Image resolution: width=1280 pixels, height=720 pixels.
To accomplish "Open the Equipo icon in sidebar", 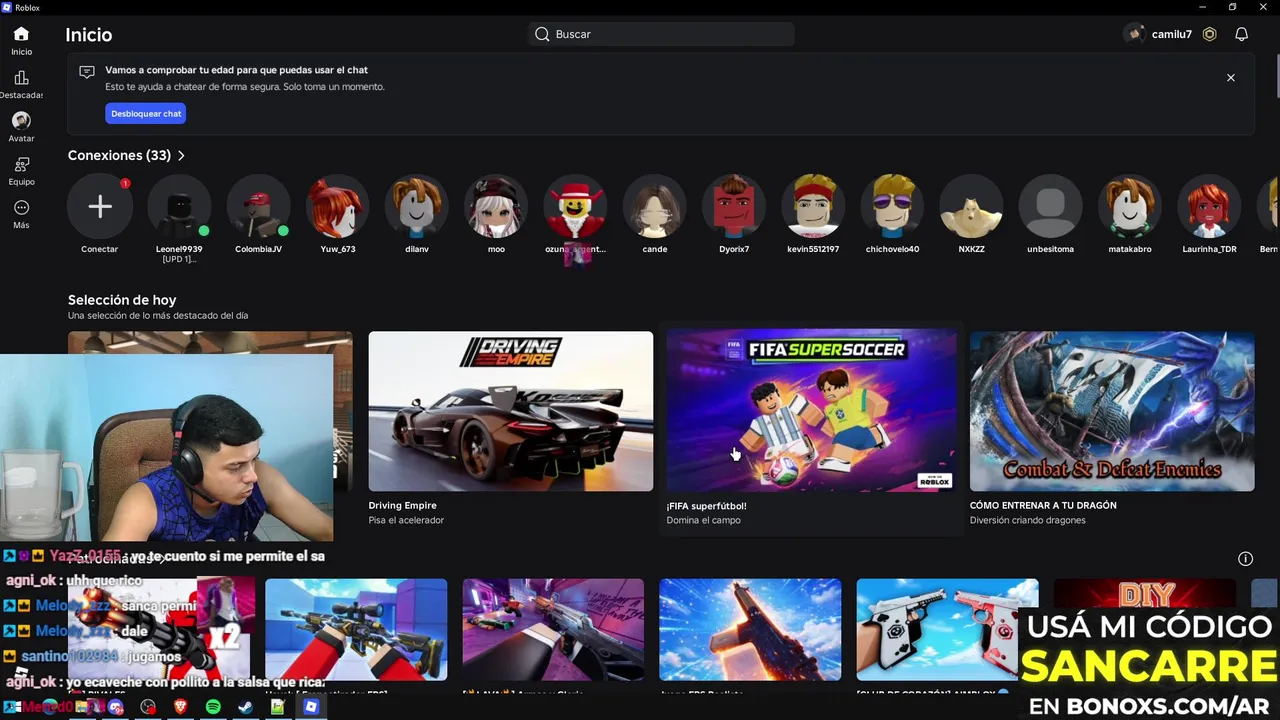I will tap(21, 164).
